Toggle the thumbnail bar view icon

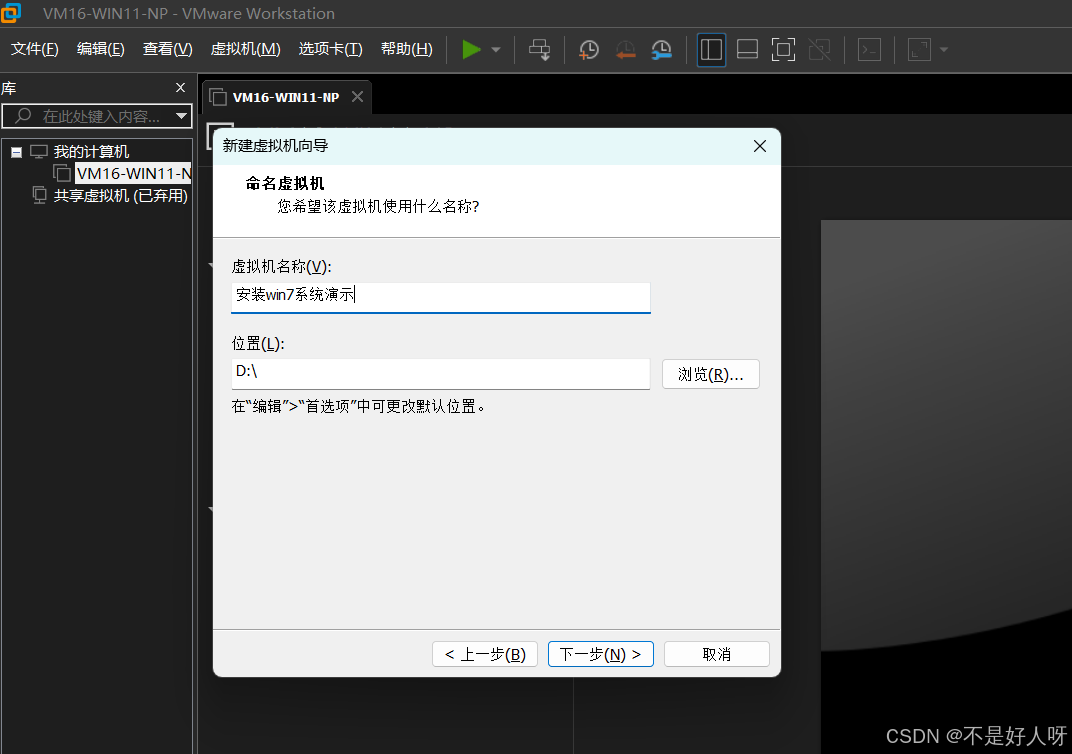click(747, 49)
